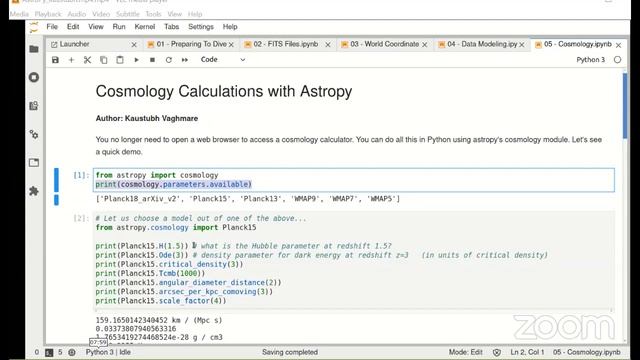Switch to 04 - Data Modeling tab
This screenshot has height=360, width=640.
coord(482,44)
